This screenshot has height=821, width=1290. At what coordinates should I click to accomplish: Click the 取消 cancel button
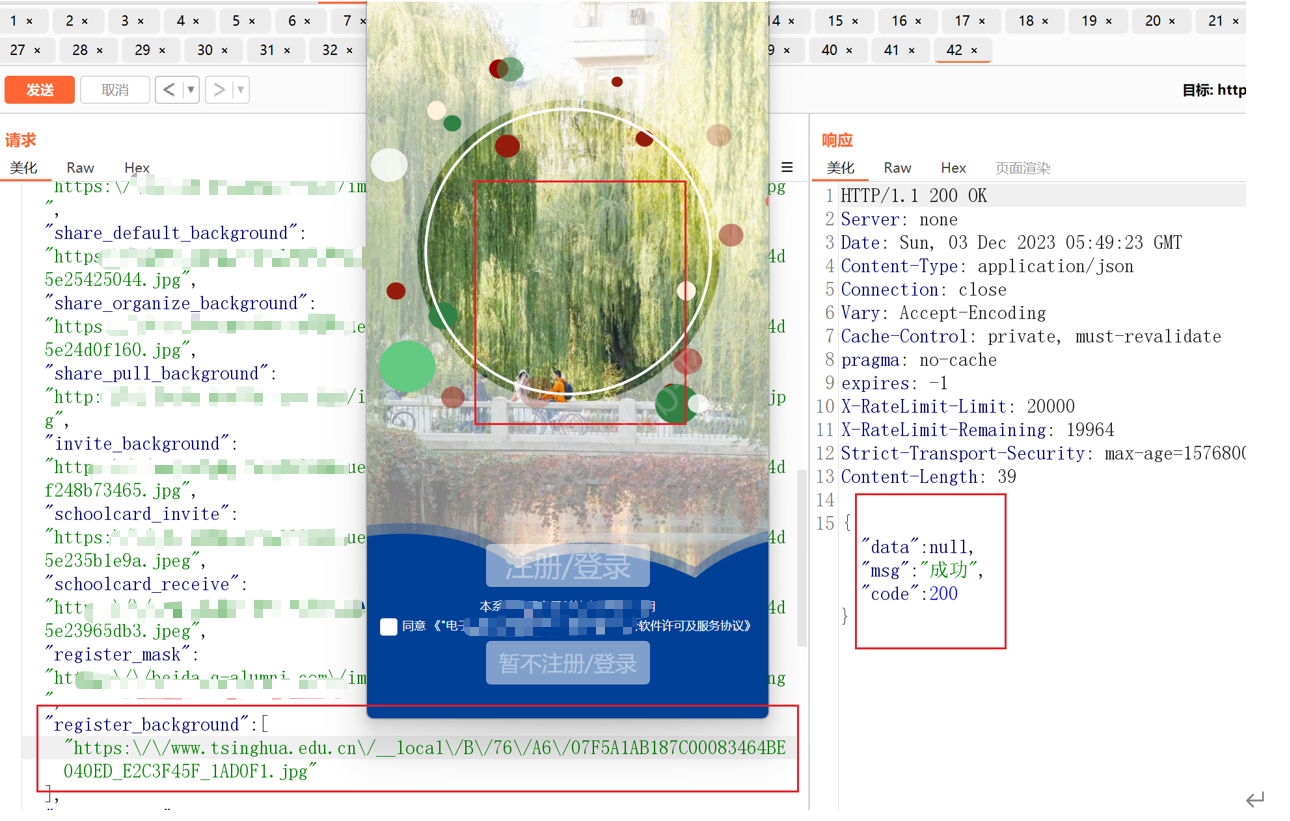point(115,90)
